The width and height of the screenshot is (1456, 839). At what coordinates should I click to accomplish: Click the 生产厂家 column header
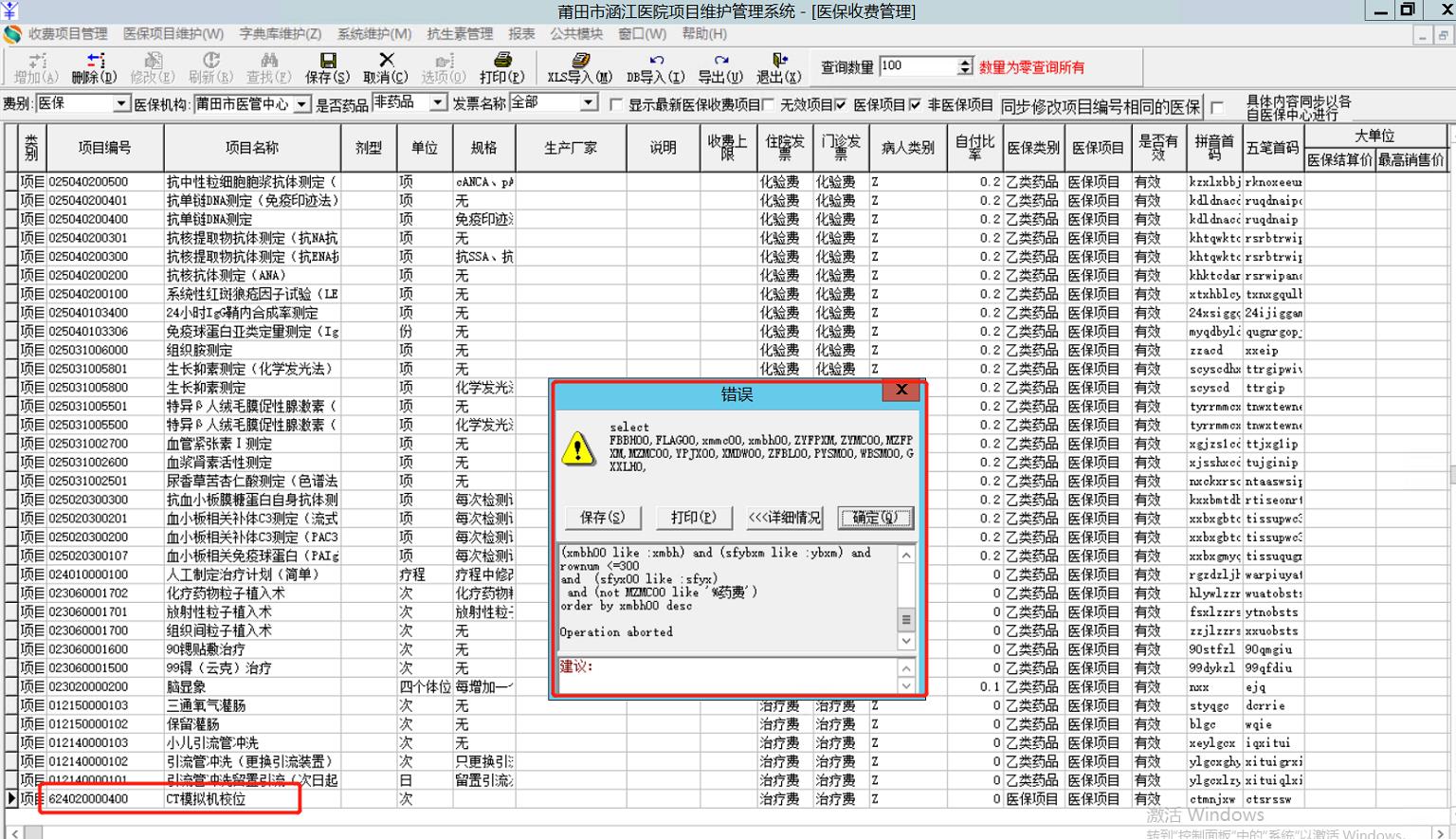coord(572,147)
